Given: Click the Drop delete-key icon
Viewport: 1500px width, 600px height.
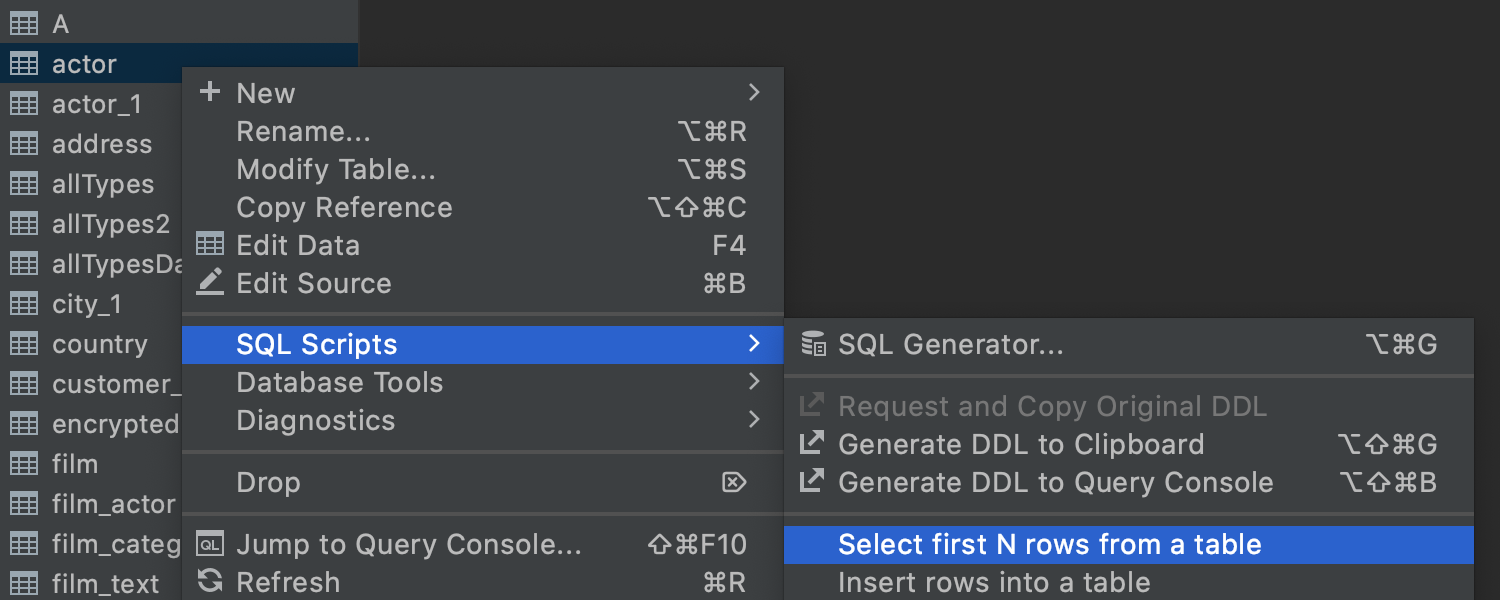Looking at the screenshot, I should 734,483.
